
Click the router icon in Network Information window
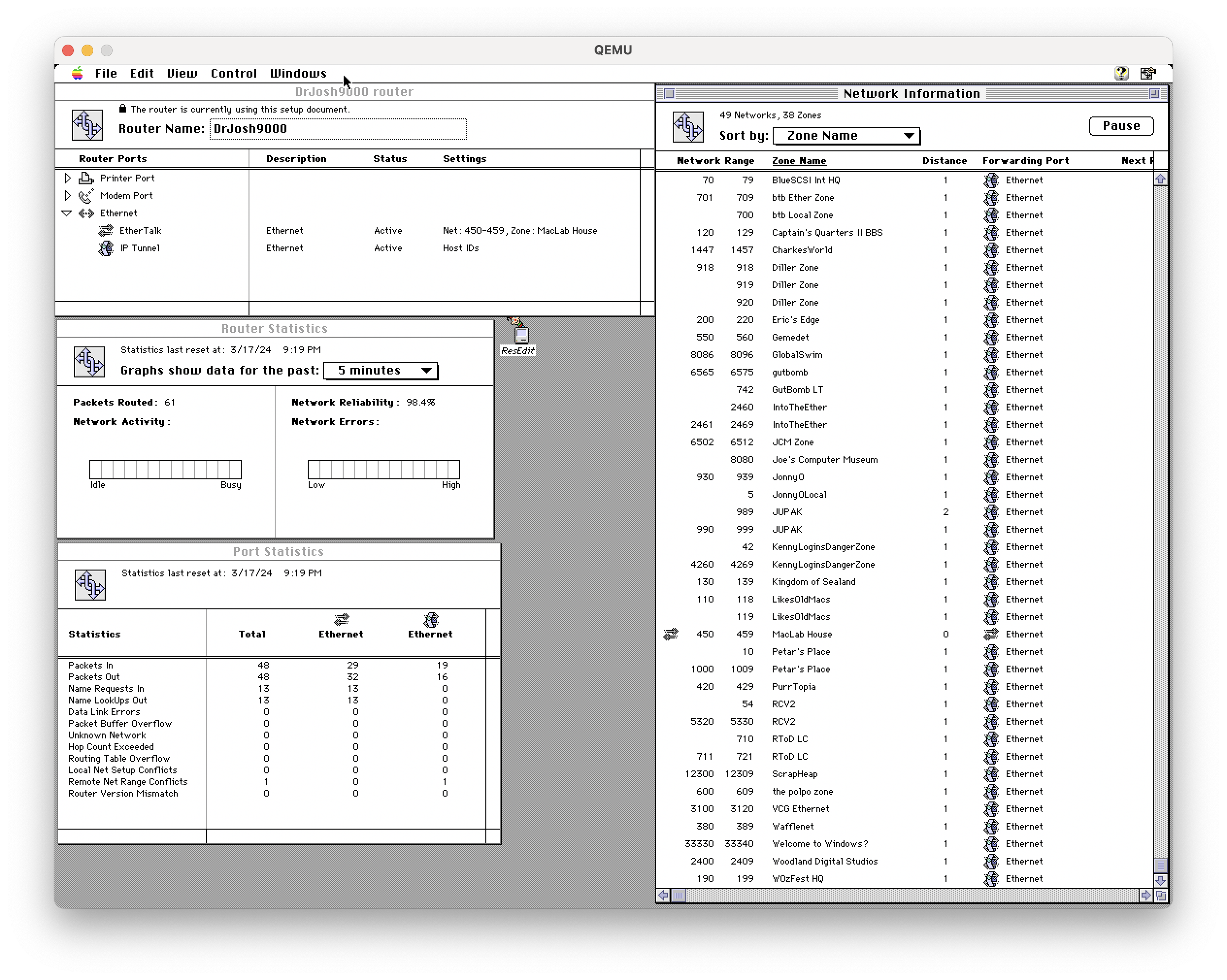(x=688, y=127)
